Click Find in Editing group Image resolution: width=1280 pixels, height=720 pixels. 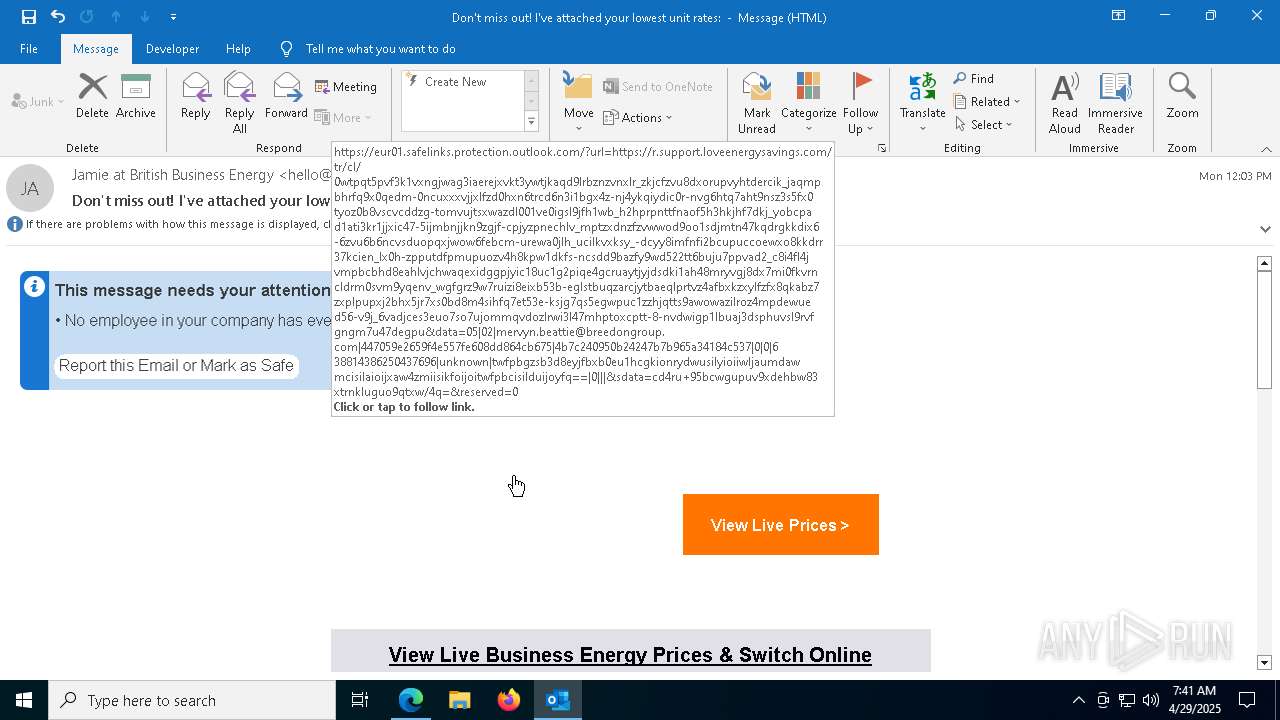point(974,78)
